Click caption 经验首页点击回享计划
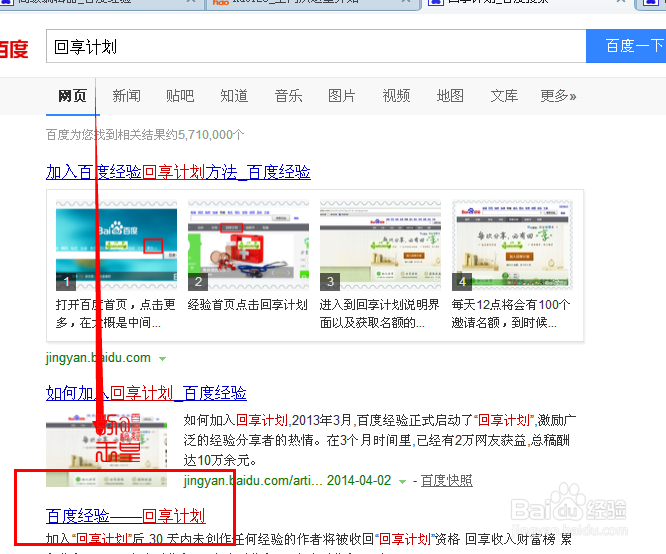Screen dimensions: 666x554 pos(248,305)
